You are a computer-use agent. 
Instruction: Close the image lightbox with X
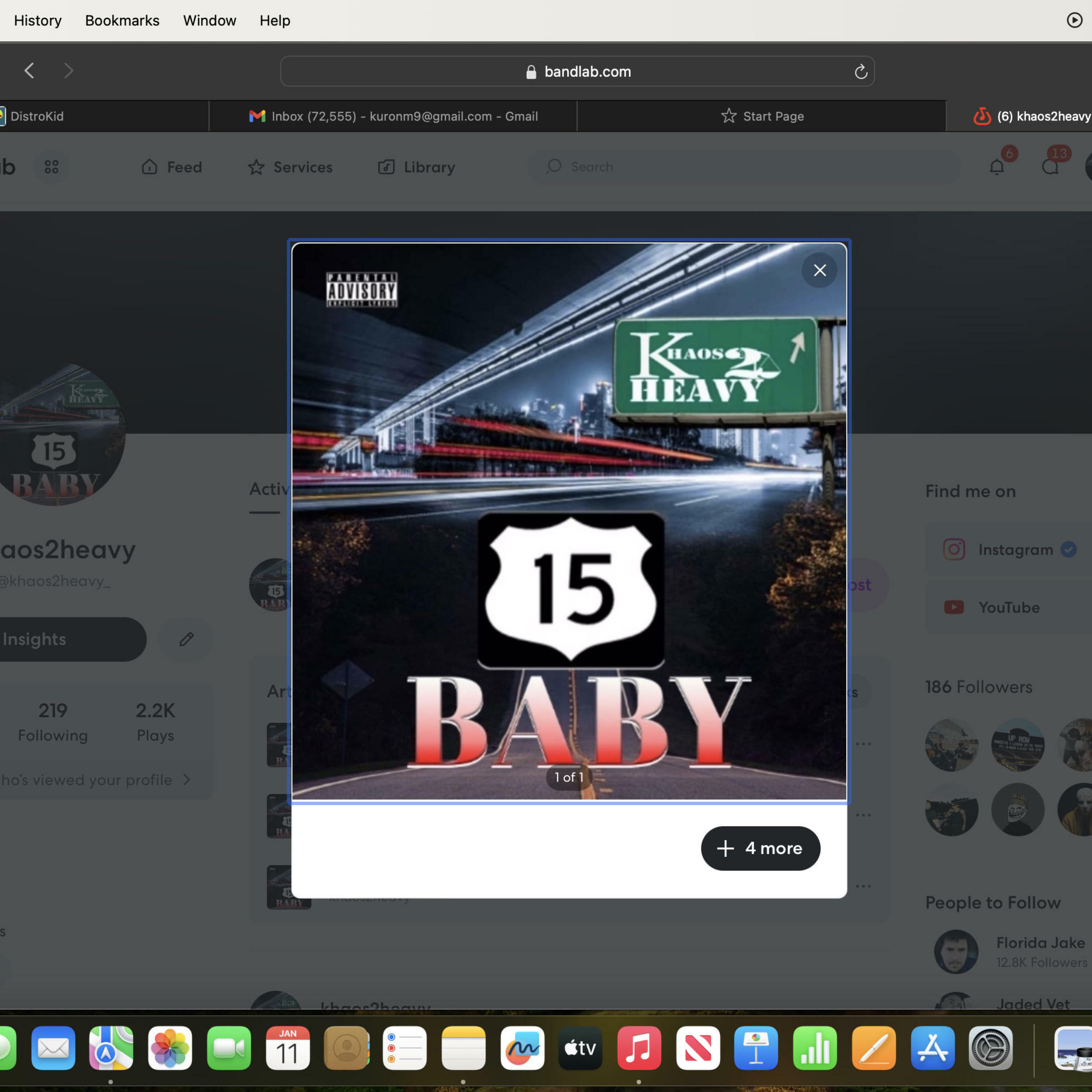tap(819, 270)
